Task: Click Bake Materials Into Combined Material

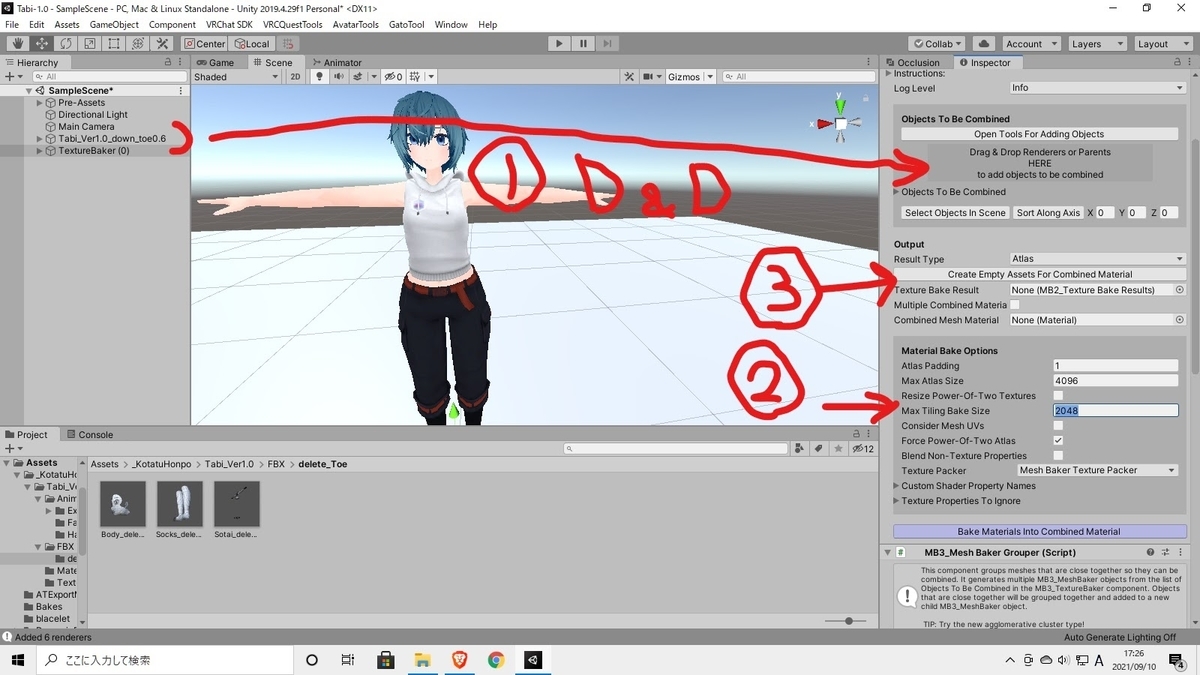Action: (1039, 532)
